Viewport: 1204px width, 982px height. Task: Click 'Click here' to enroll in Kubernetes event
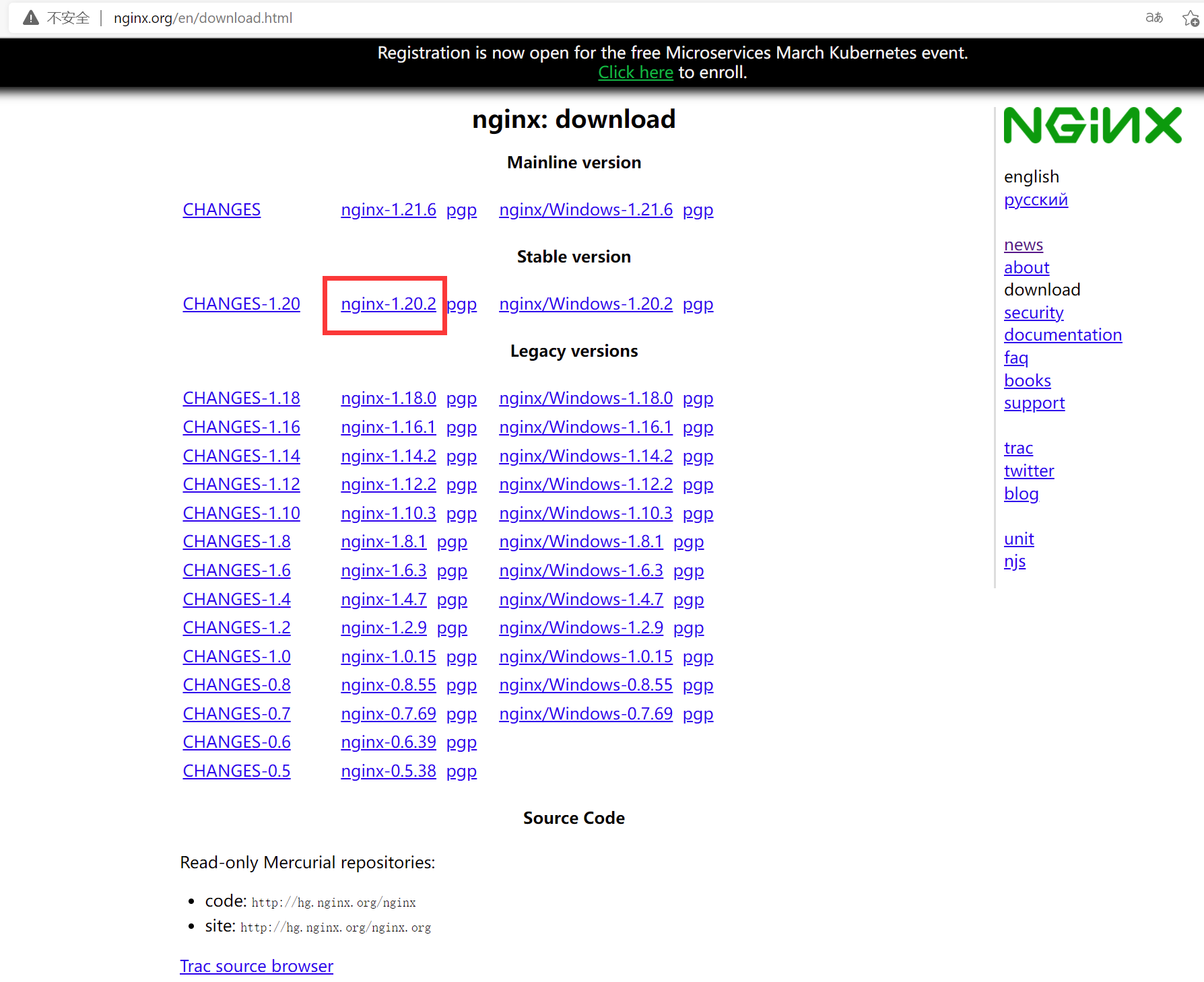[635, 72]
